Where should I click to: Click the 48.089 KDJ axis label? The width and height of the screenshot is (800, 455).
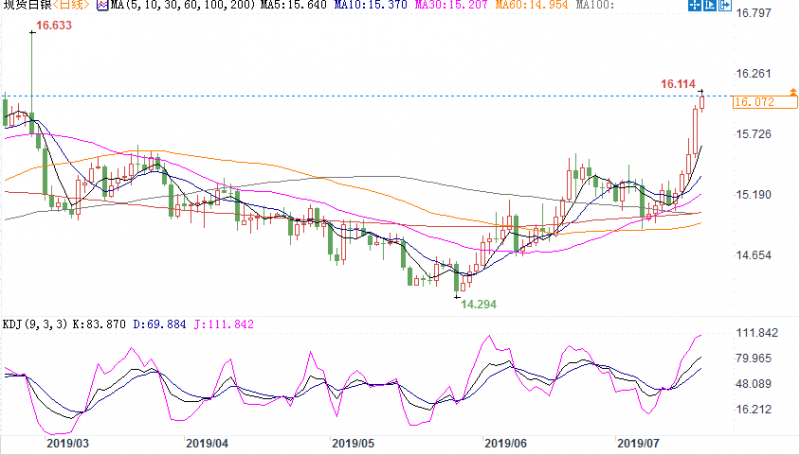753,384
